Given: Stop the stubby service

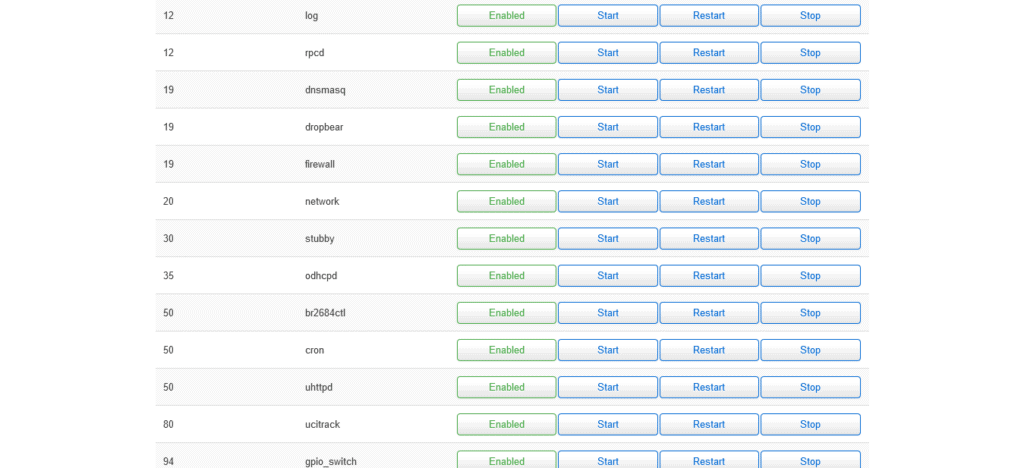Looking at the screenshot, I should click(x=810, y=239).
